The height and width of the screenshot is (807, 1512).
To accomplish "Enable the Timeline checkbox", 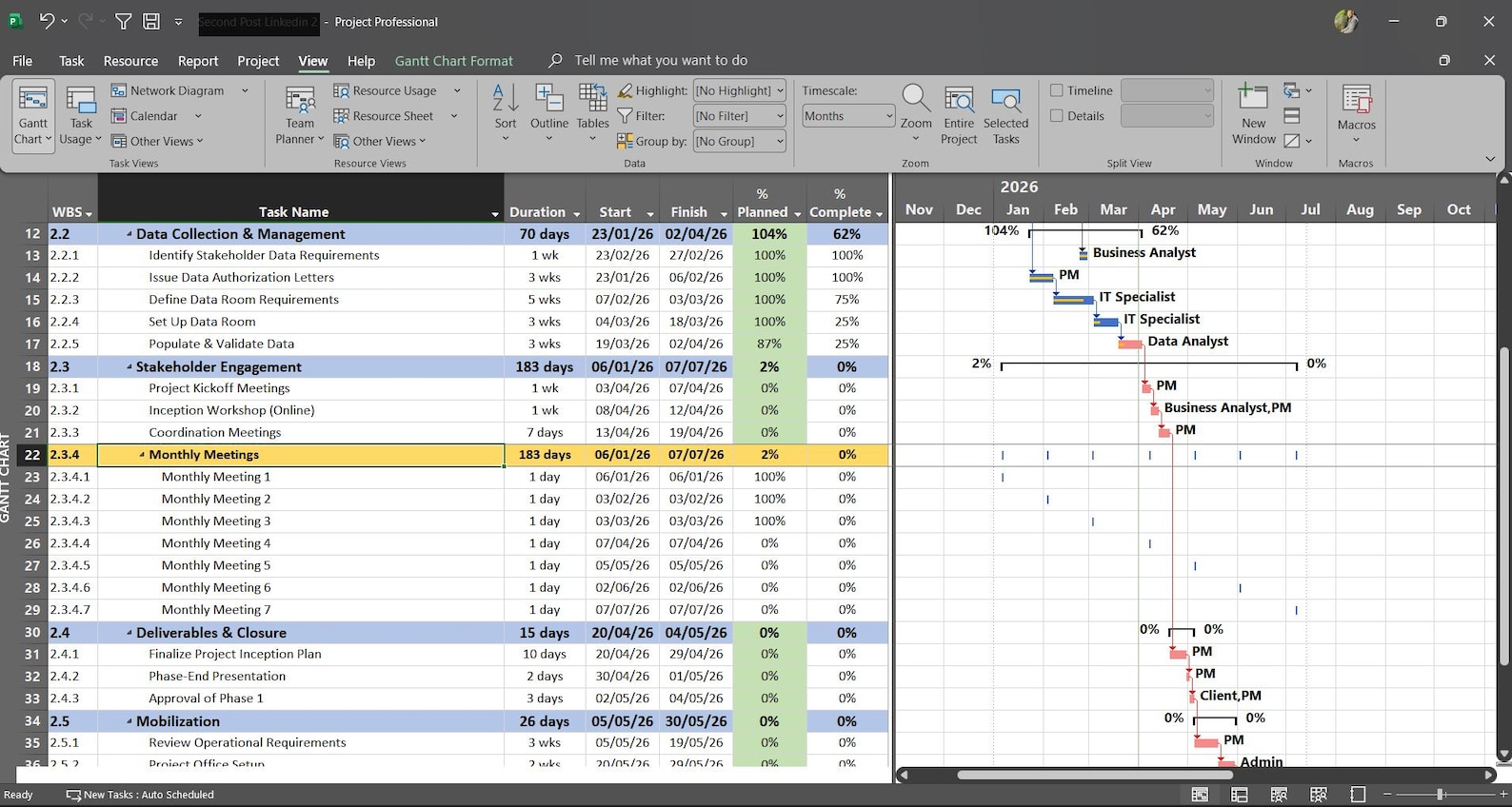I will coord(1056,90).
